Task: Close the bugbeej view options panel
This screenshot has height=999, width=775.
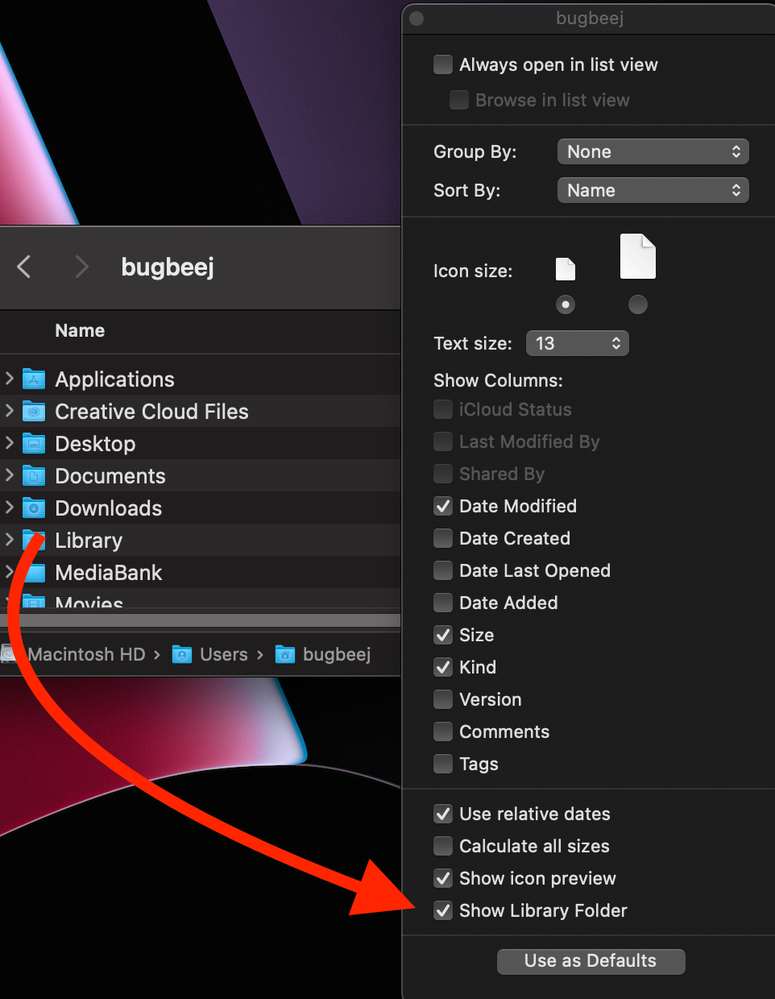Action: pos(417,18)
